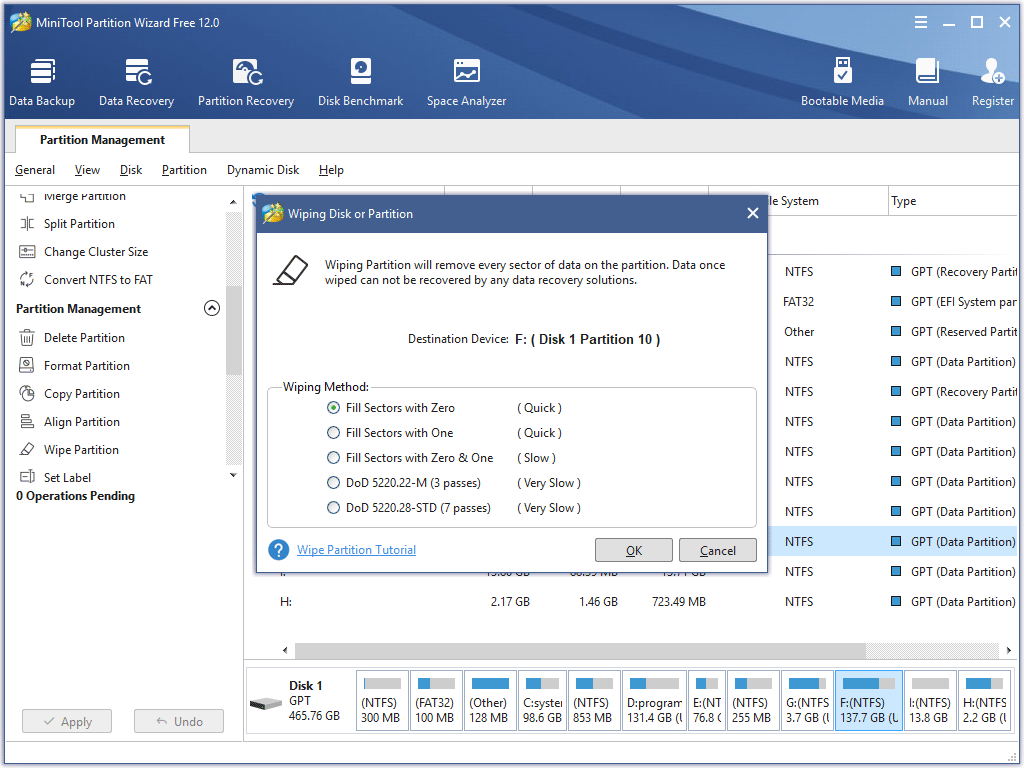Viewport: 1024px width, 768px height.
Task: Select DoD 5220.28-STD (7 passes) method
Action: 333,508
